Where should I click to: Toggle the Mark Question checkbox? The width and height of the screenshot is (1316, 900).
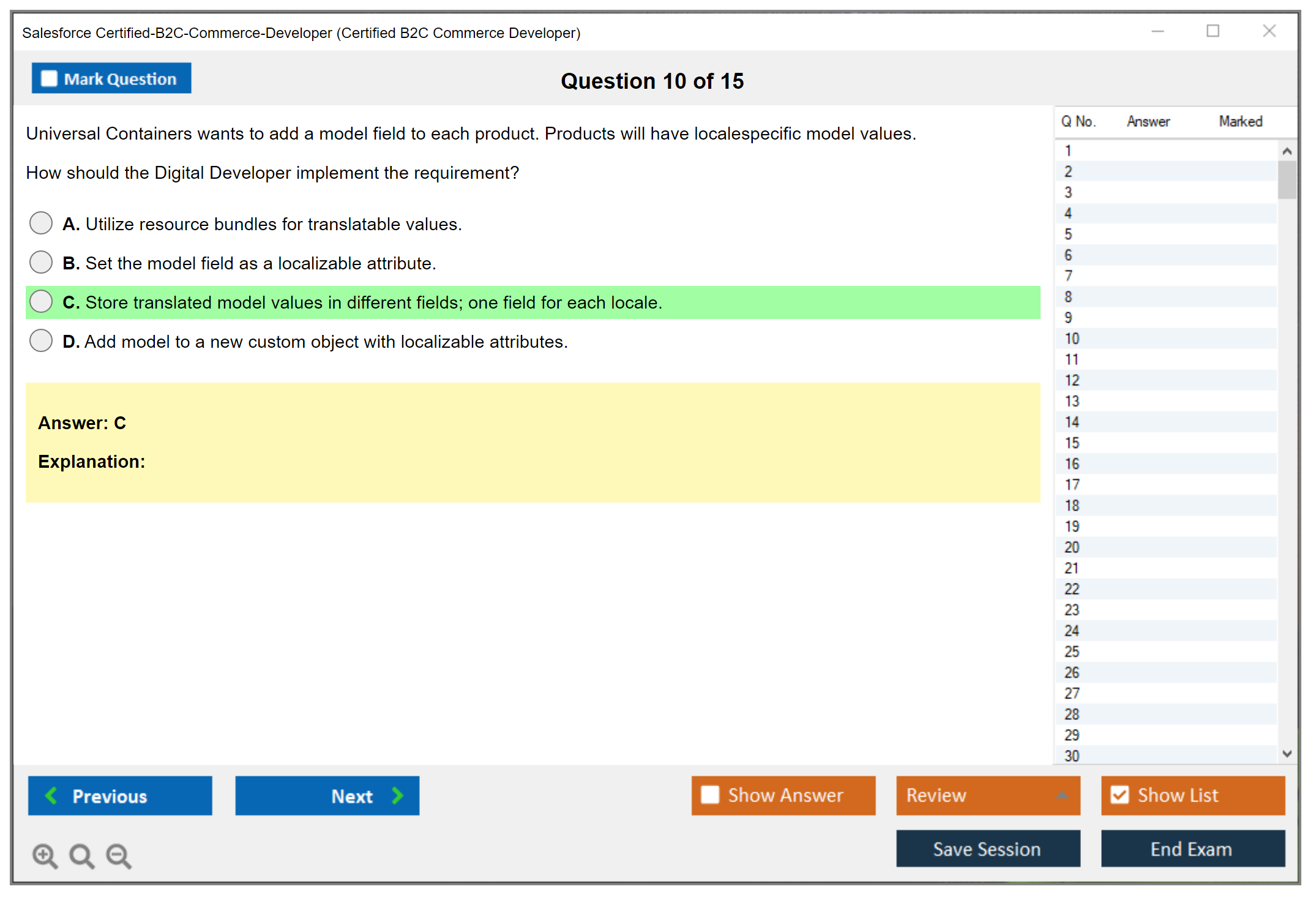tap(49, 79)
